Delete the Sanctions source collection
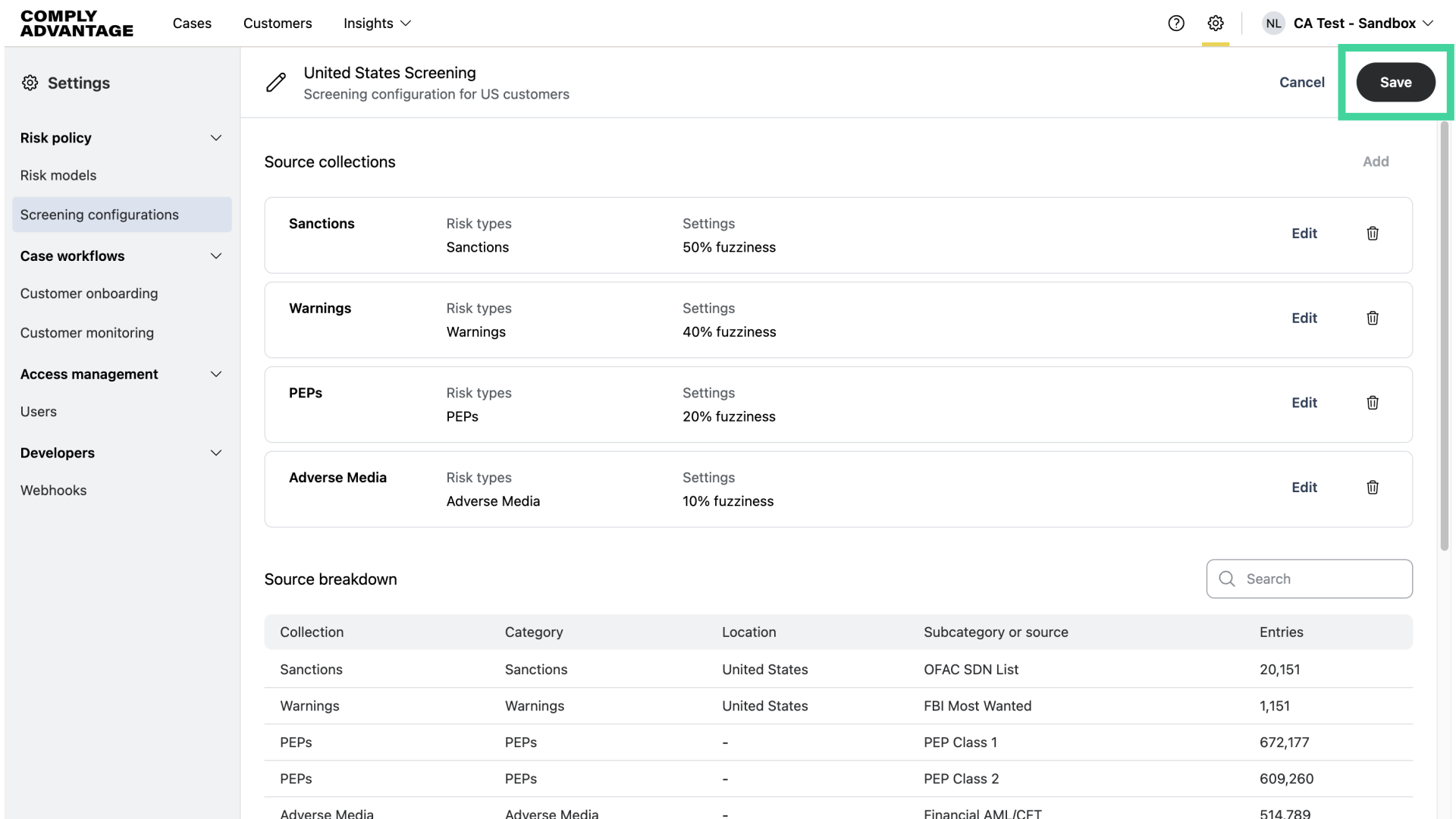Viewport: 1456px width, 819px height. pos(1373,234)
